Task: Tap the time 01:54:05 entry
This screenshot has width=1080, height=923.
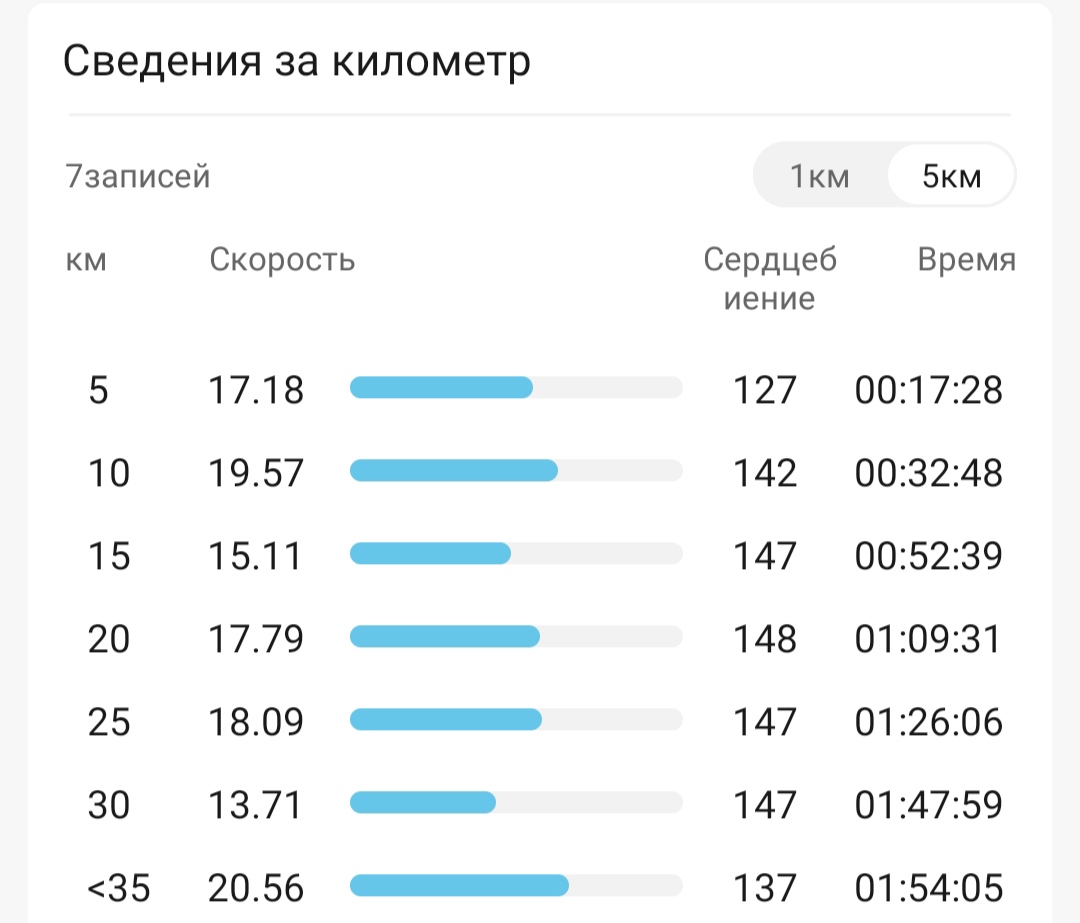Action: pos(928,888)
